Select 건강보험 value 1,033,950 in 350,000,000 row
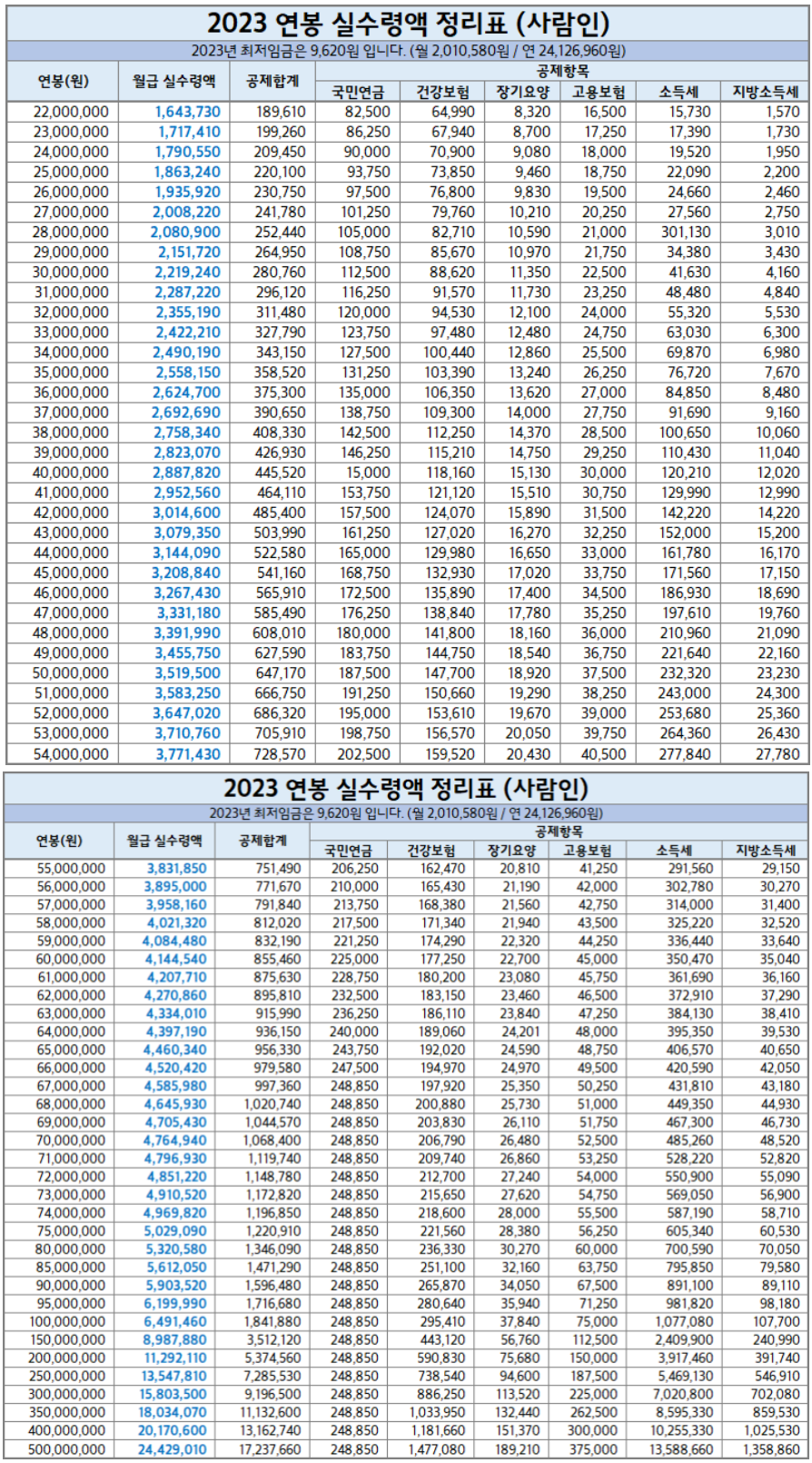The width and height of the screenshot is (812, 1463). [x=437, y=1413]
